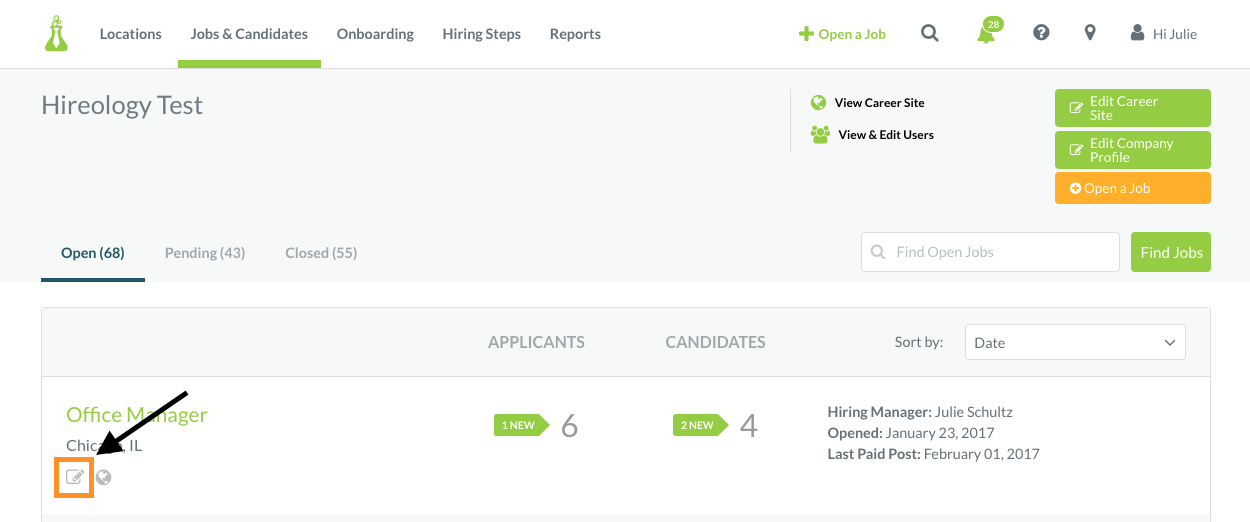Switch to the Pending (43) tab
The height and width of the screenshot is (522, 1250).
(x=205, y=253)
